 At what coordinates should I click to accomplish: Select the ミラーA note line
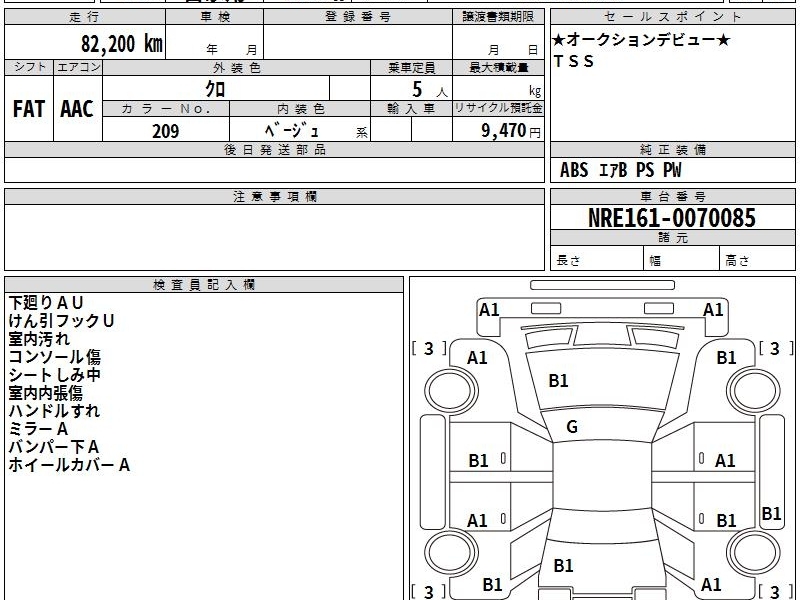tap(38, 429)
